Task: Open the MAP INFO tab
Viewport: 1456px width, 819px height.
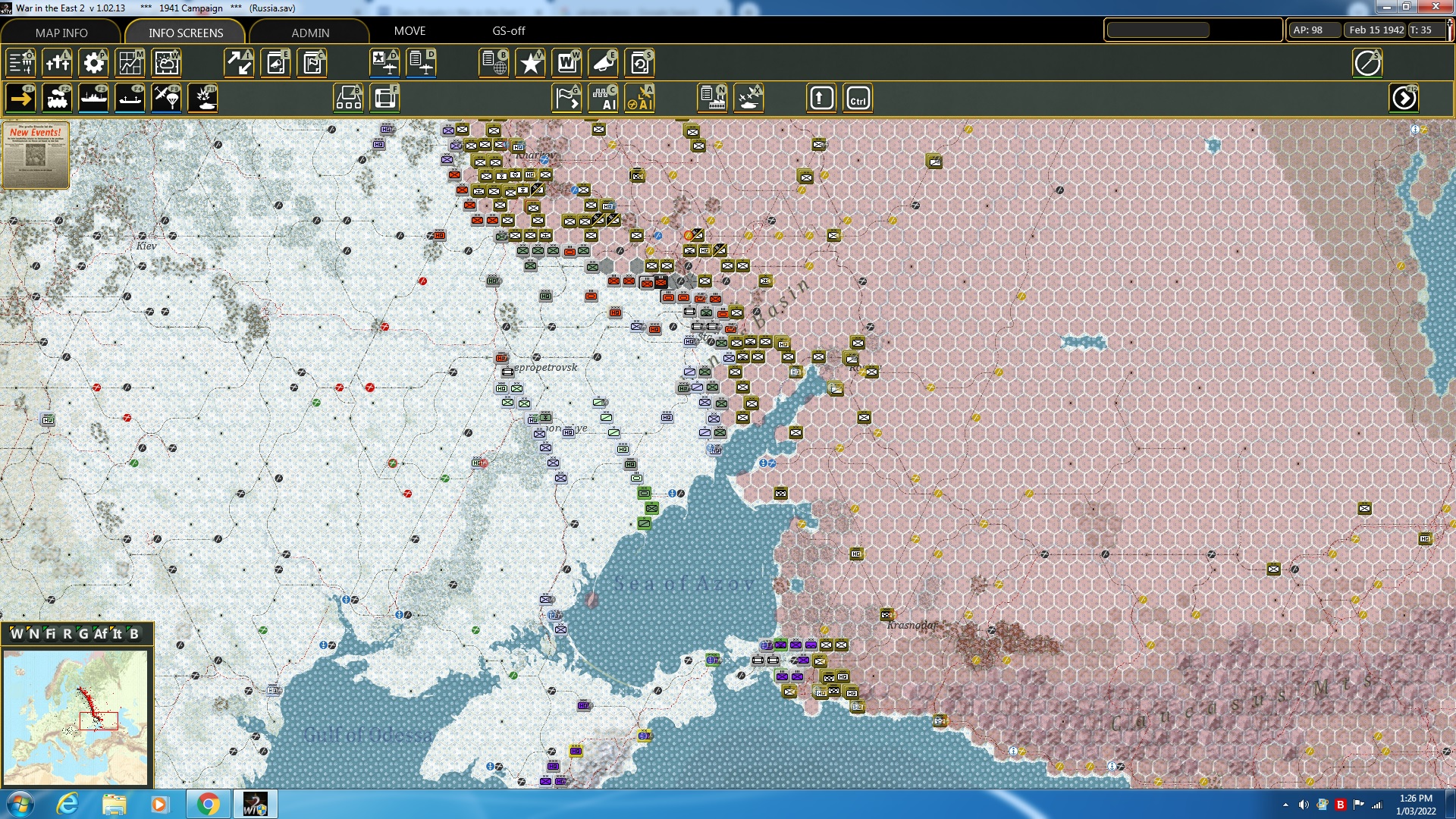Action: click(x=61, y=33)
